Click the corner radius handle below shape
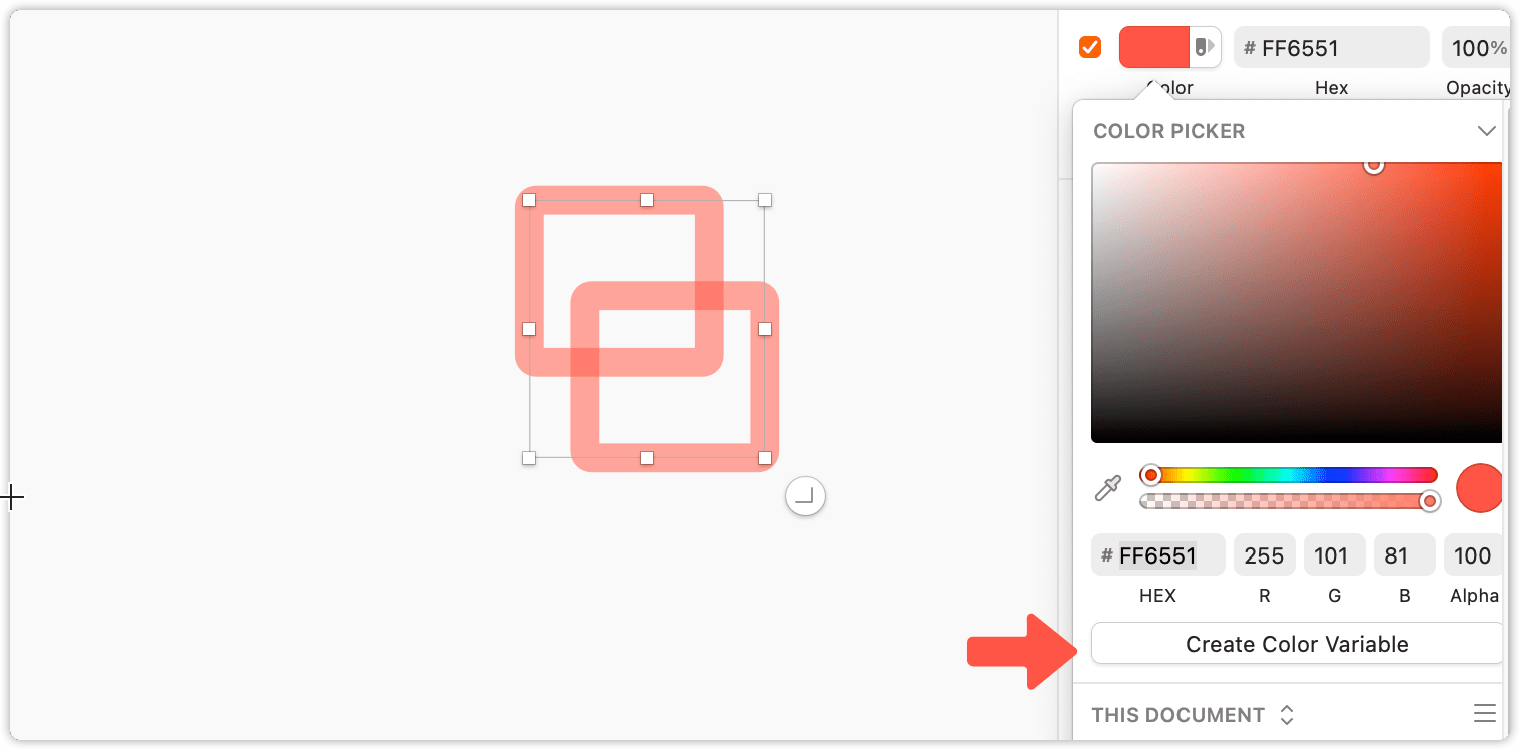This screenshot has height=750, width=1520. pos(805,495)
